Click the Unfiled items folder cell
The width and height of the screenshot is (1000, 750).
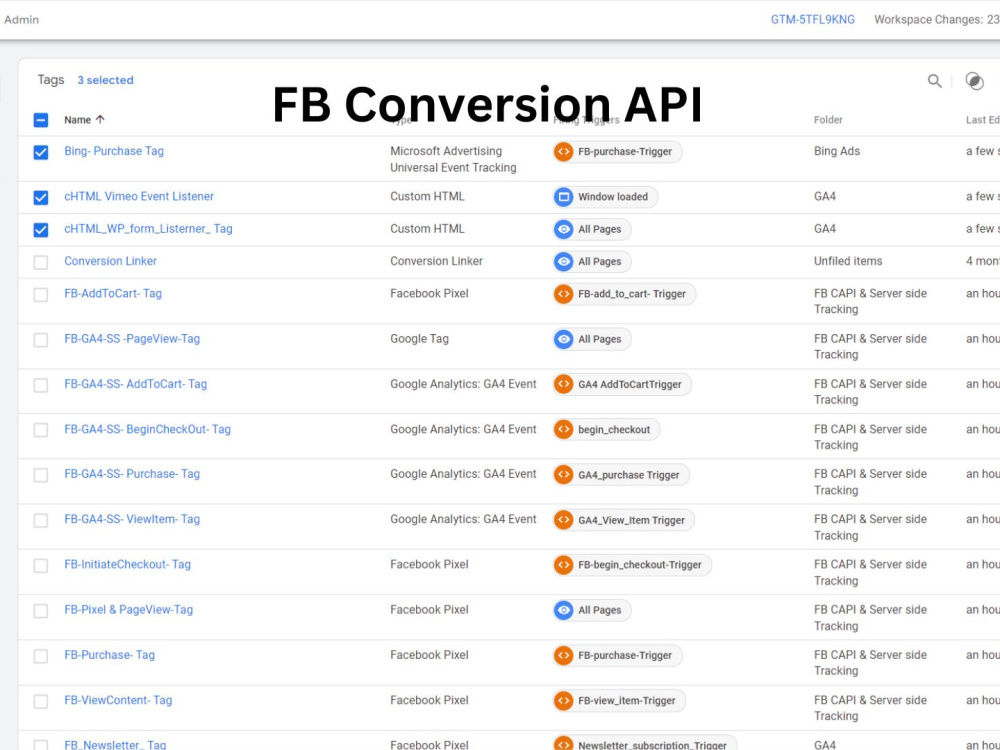tap(848, 261)
